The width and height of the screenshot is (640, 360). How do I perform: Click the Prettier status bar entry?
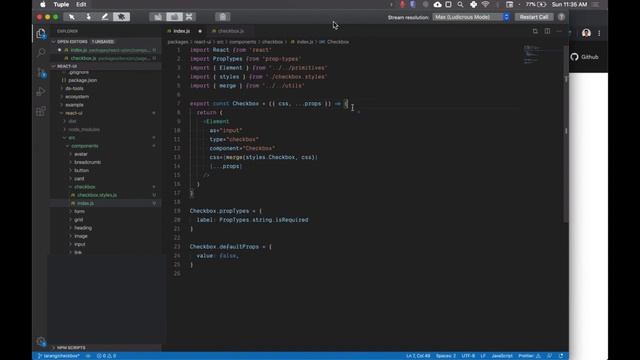pos(529,356)
